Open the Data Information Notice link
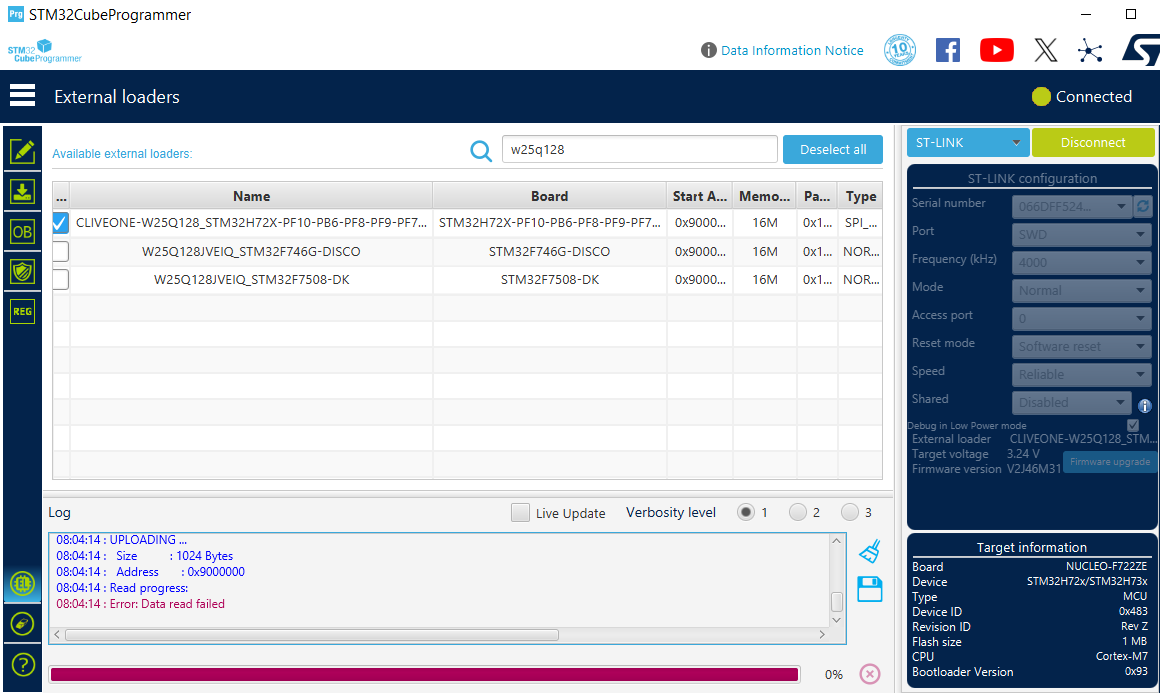 pyautogui.click(x=791, y=50)
